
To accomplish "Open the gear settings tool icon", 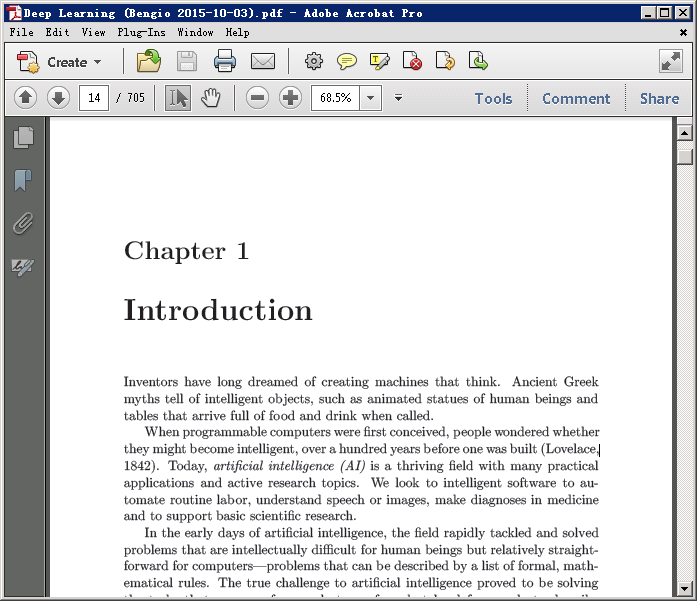I will pyautogui.click(x=314, y=61).
